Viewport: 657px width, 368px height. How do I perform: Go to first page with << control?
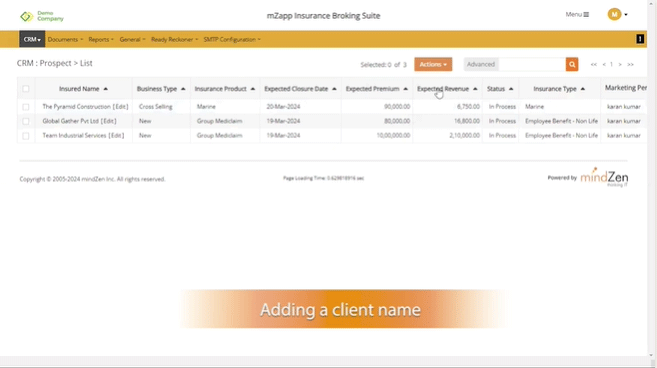pos(594,65)
